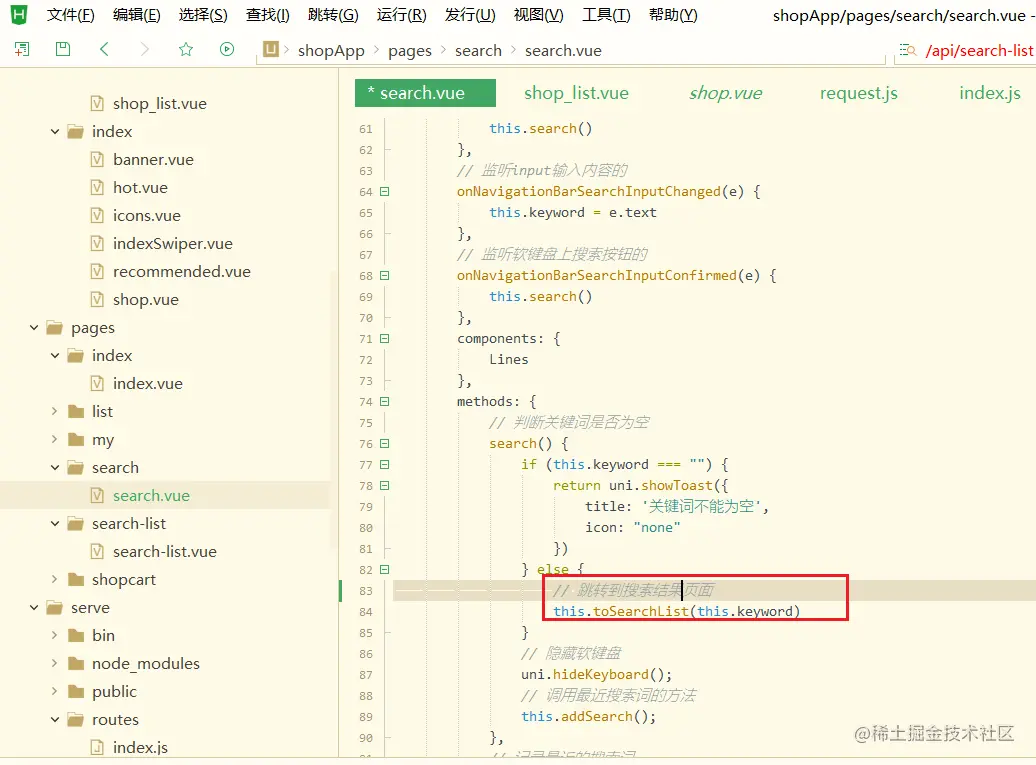This screenshot has height=765, width=1036.
Task: Fold else block at line 82
Action: click(x=385, y=569)
